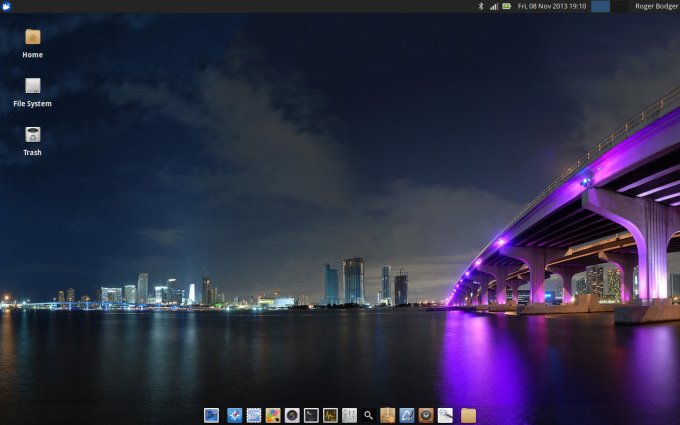The height and width of the screenshot is (425, 680).
Task: Click the green battery status icon
Action: [x=506, y=6]
